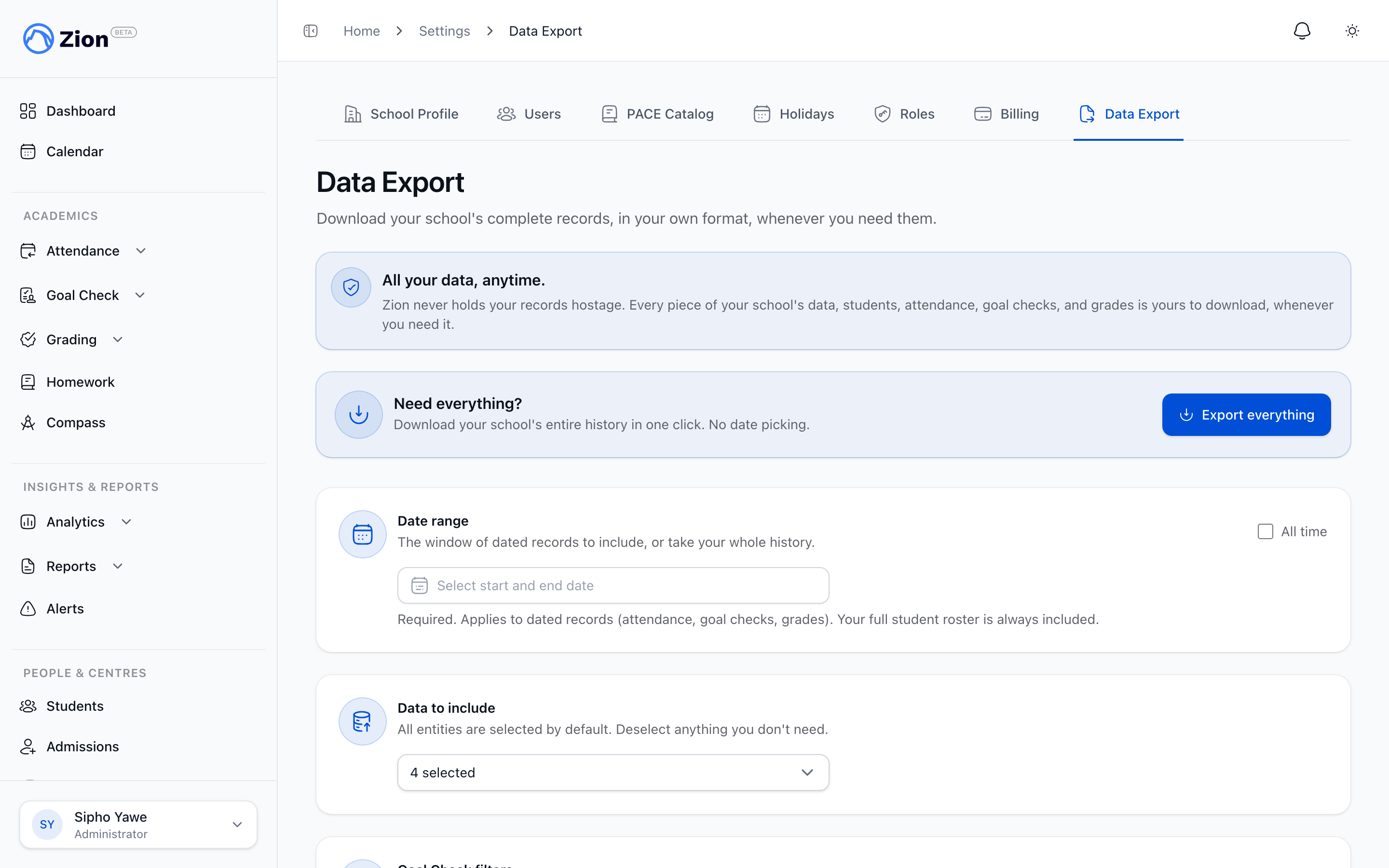Open Dashboard from the sidebar

click(81, 111)
